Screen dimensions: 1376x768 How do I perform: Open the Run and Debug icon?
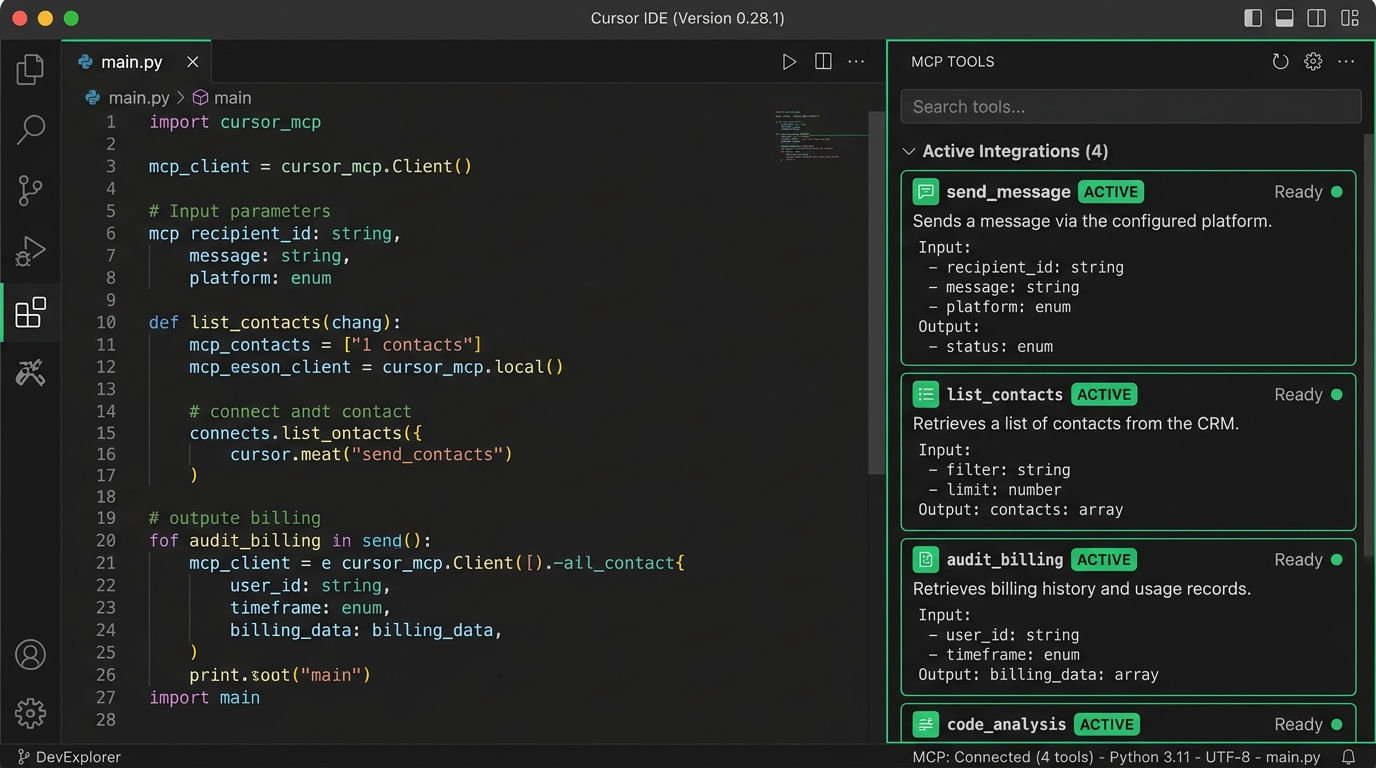[x=31, y=251]
